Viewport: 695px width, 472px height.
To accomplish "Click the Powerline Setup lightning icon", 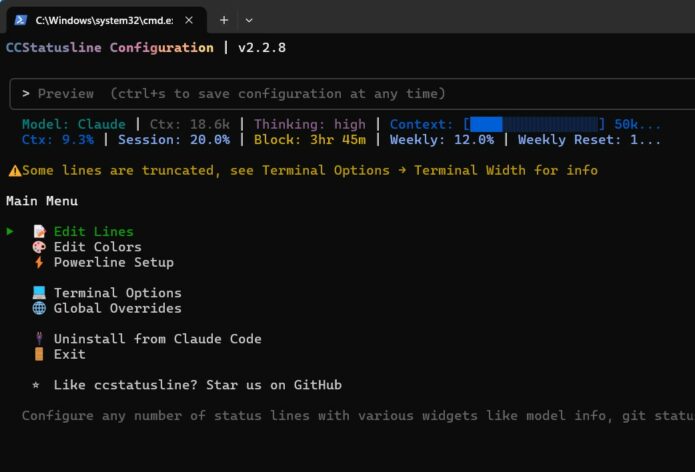I will pos(39,263).
